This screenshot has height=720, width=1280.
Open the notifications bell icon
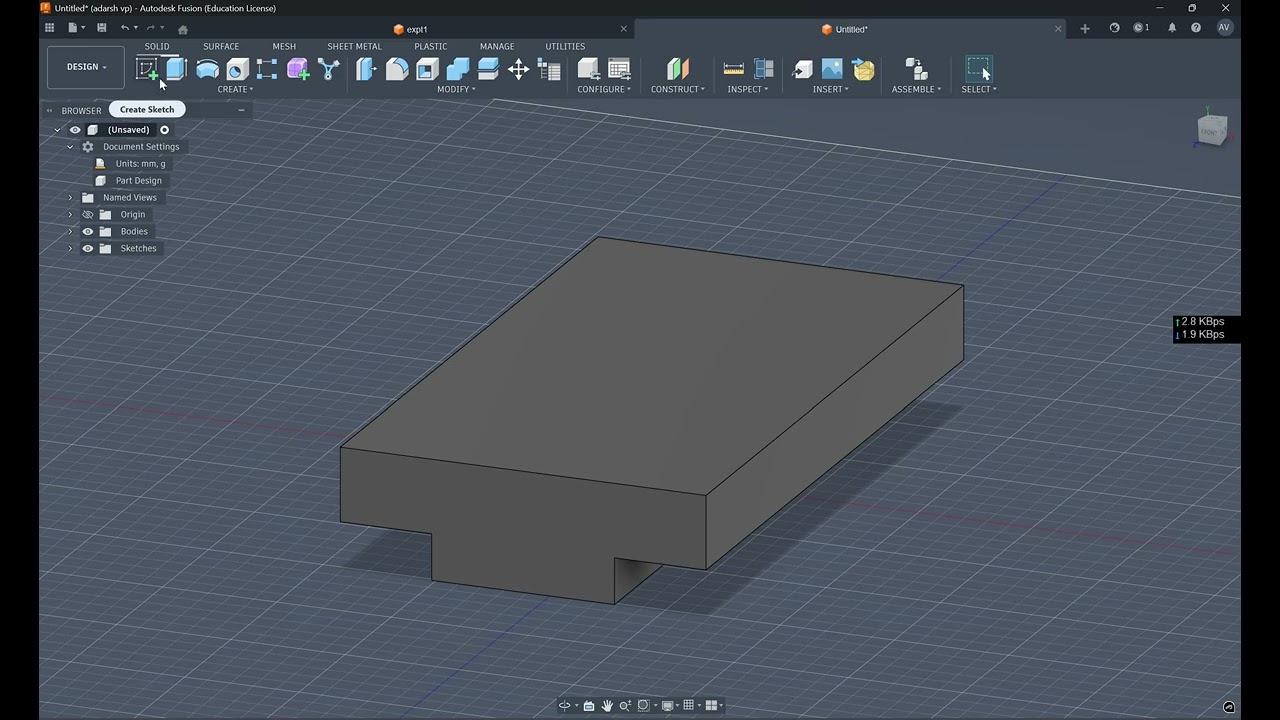point(1172,28)
